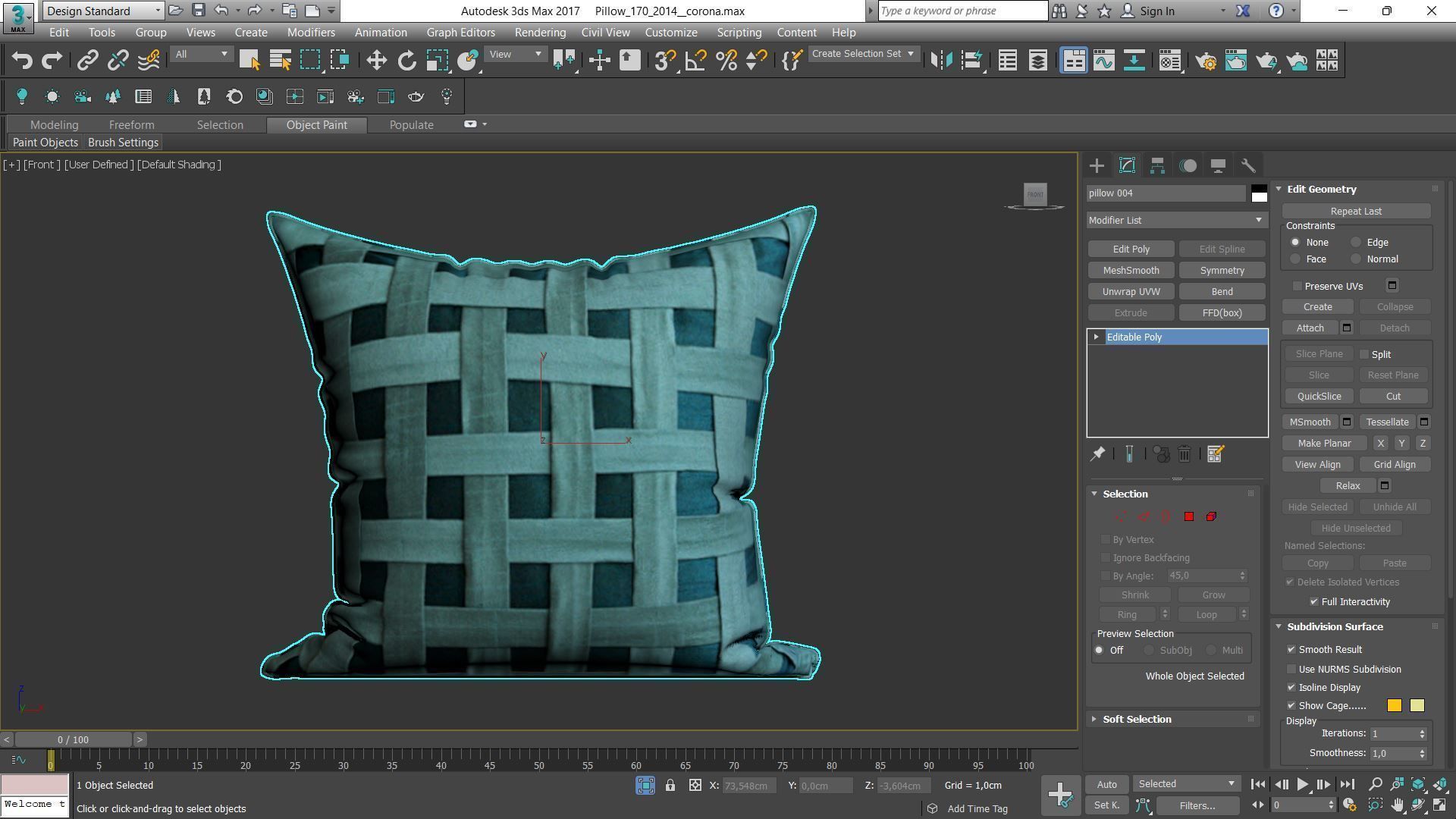Activate the Unlink Selection tool
Screen dimensions: 1456x819
[x=118, y=61]
